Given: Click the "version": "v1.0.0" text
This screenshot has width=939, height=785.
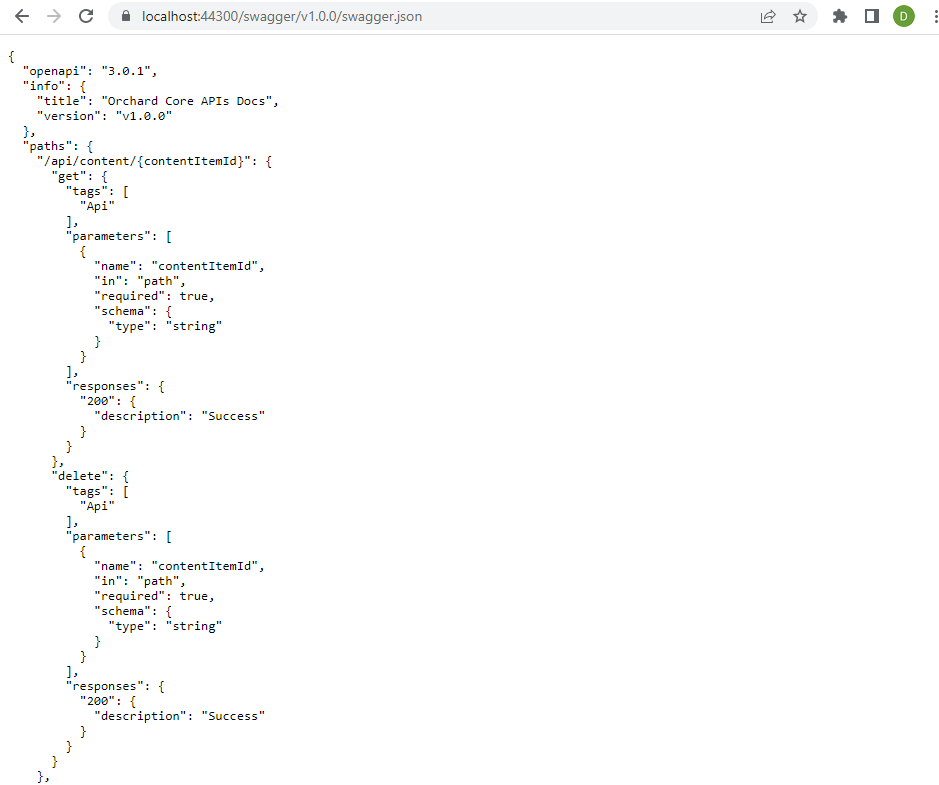Looking at the screenshot, I should (105, 116).
